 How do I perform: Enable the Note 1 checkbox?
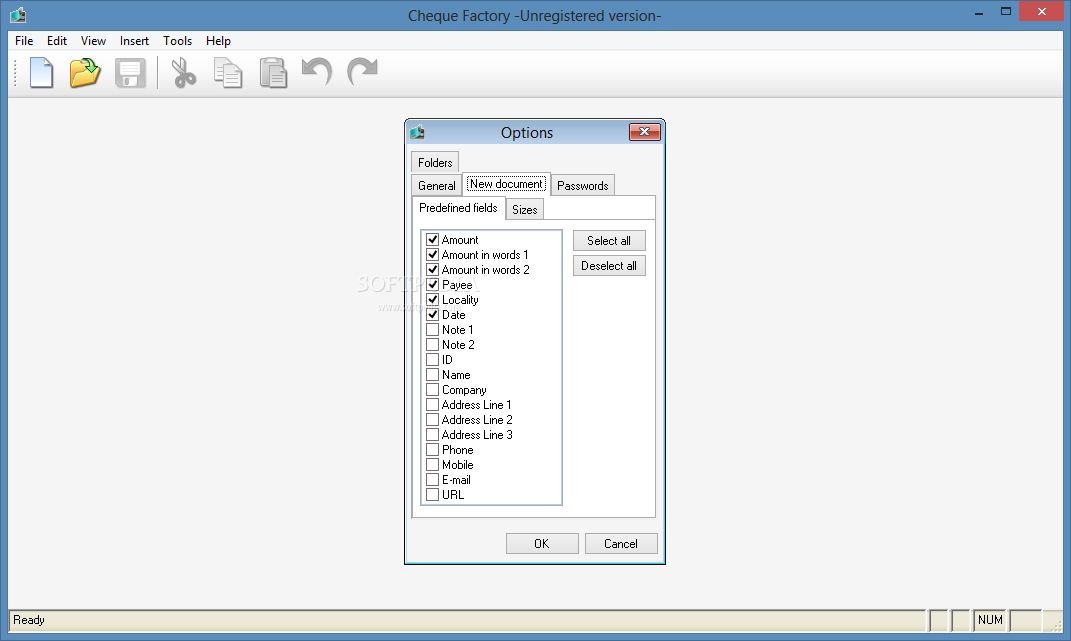[432, 330]
